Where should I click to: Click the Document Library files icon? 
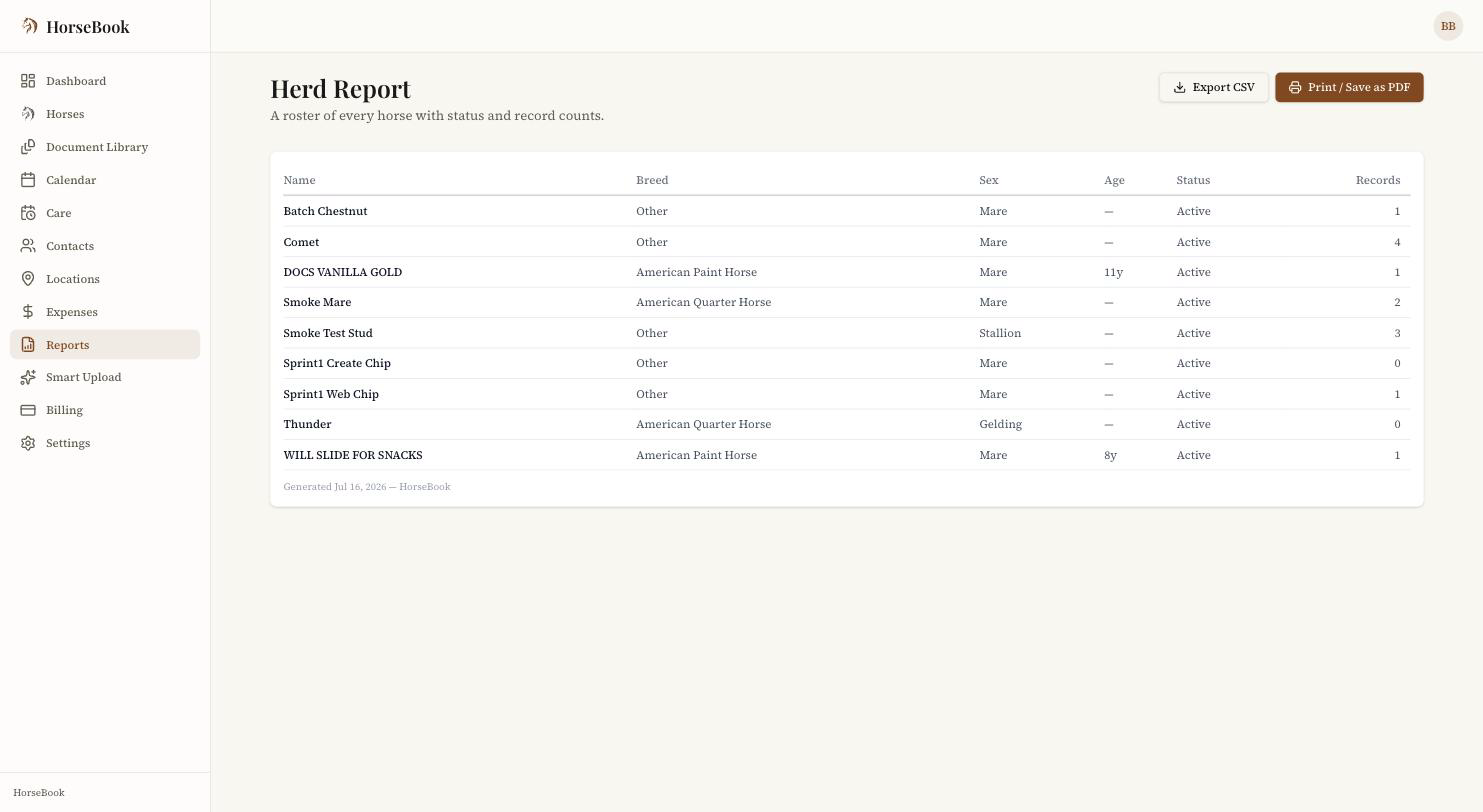[x=28, y=147]
